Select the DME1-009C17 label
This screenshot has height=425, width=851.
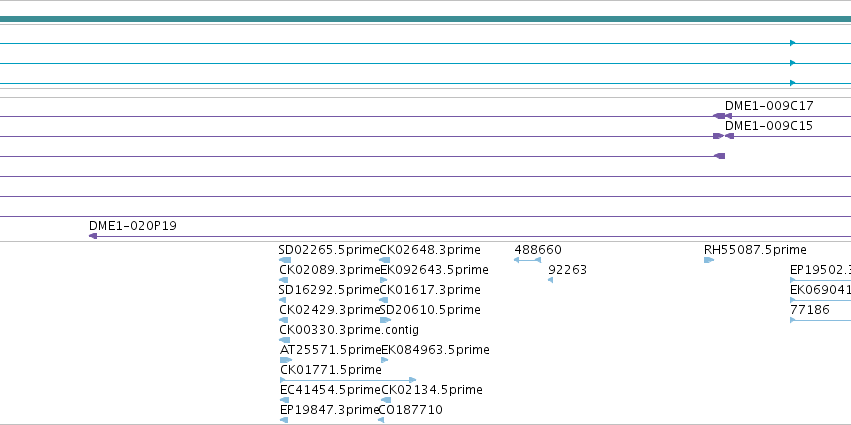coord(769,105)
